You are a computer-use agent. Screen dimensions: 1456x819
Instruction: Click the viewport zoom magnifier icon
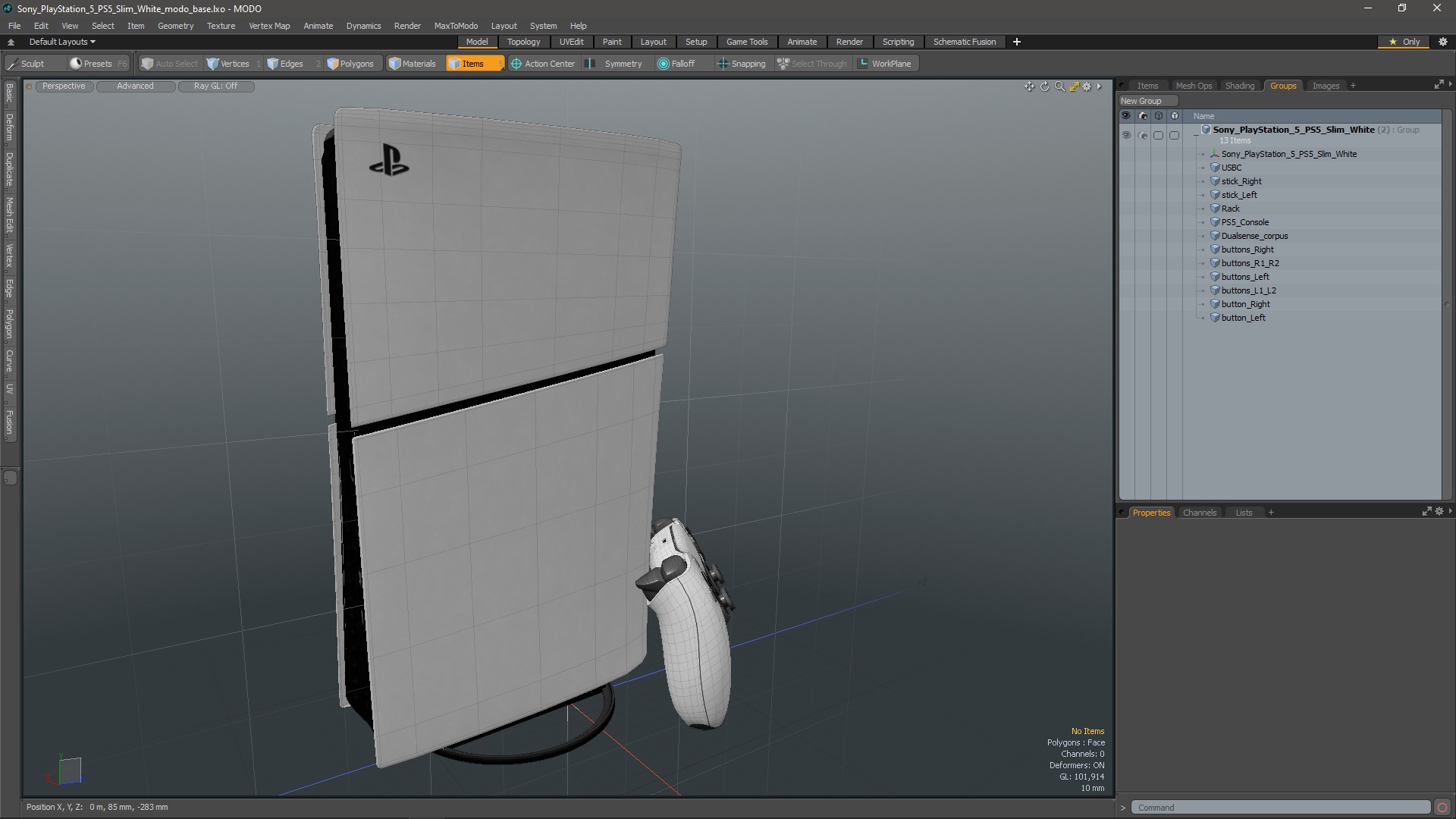pos(1059,86)
